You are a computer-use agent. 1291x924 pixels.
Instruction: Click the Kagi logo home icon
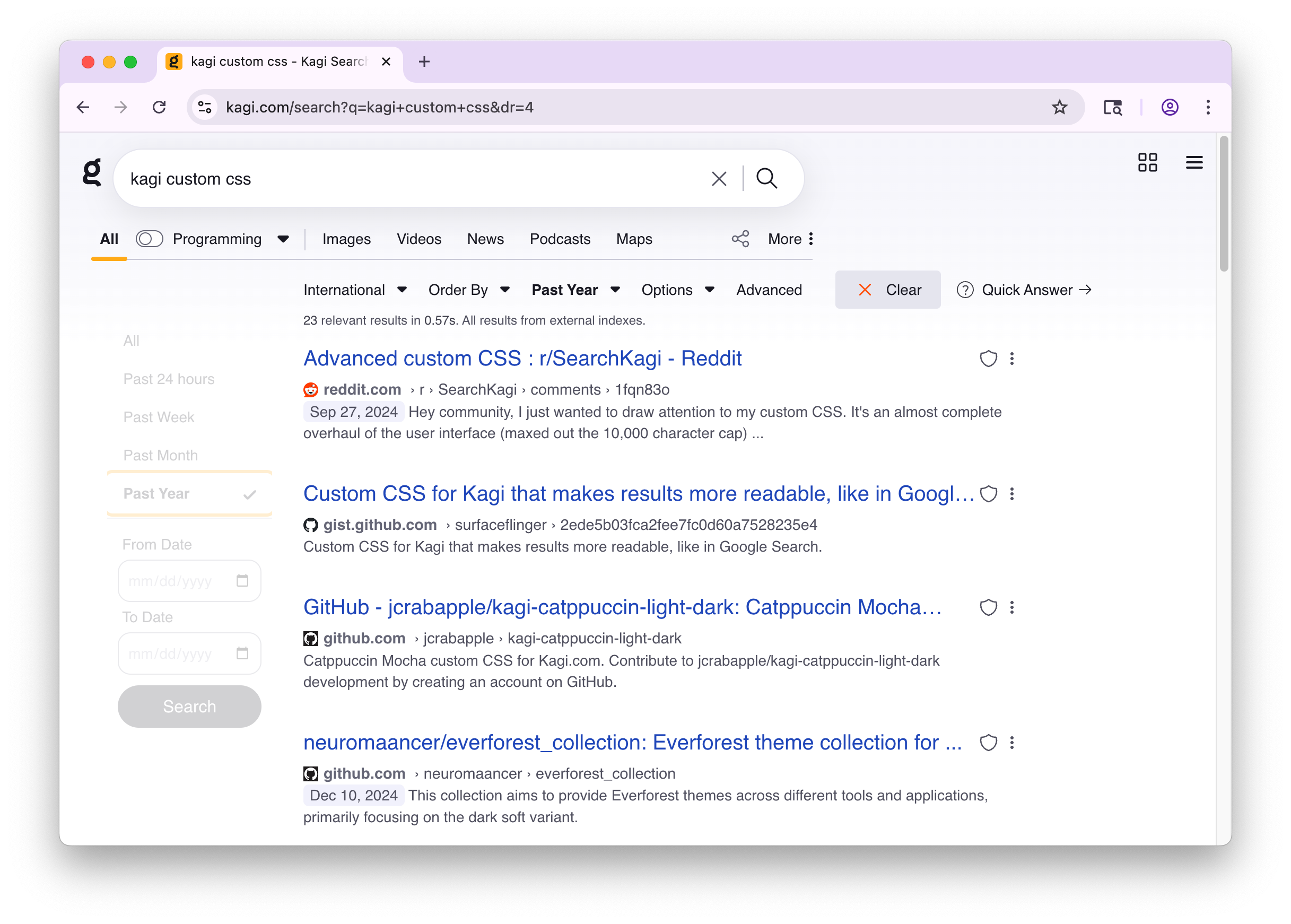pyautogui.click(x=92, y=172)
